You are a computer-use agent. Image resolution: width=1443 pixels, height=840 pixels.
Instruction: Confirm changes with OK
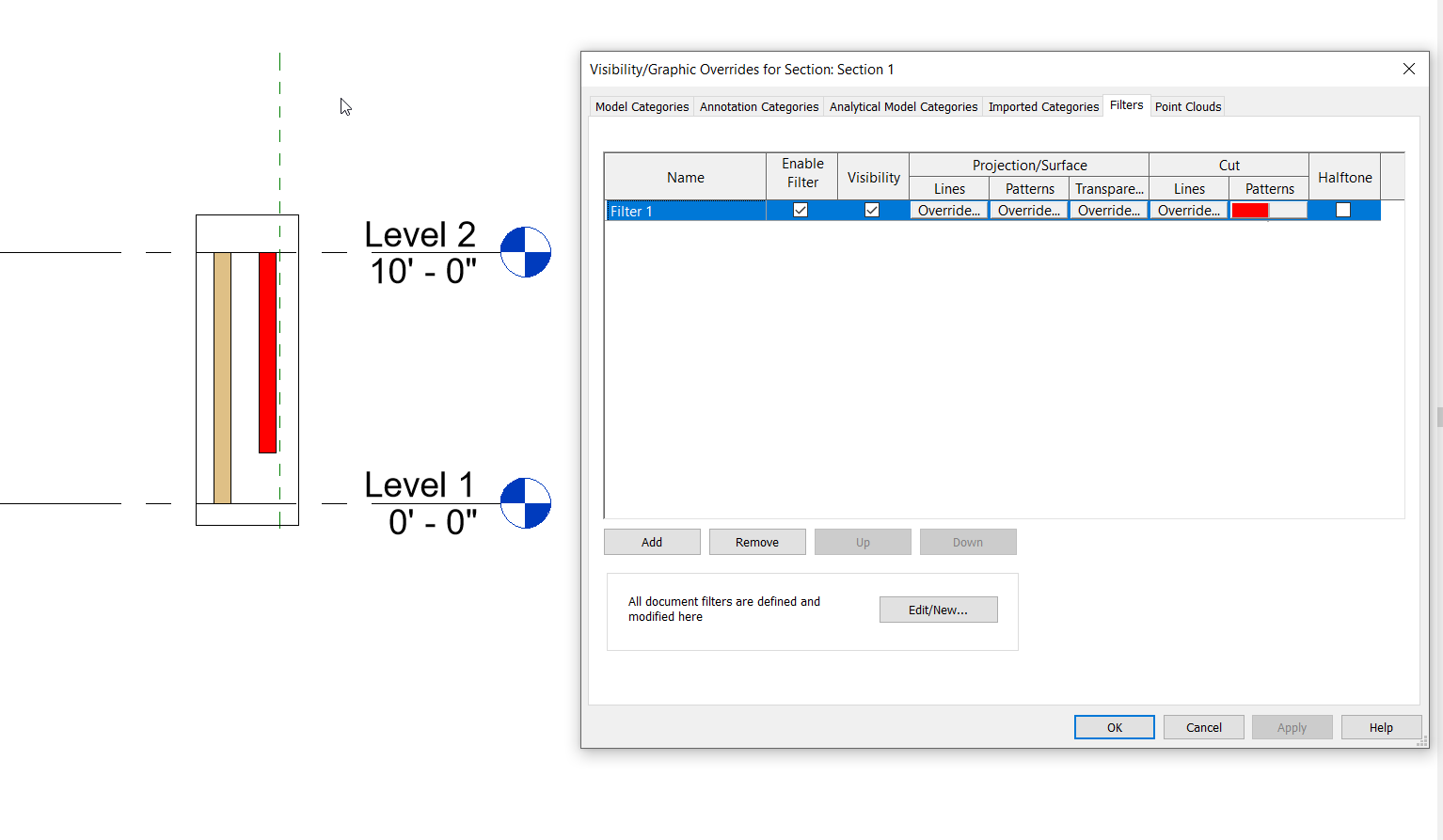[x=1114, y=726]
